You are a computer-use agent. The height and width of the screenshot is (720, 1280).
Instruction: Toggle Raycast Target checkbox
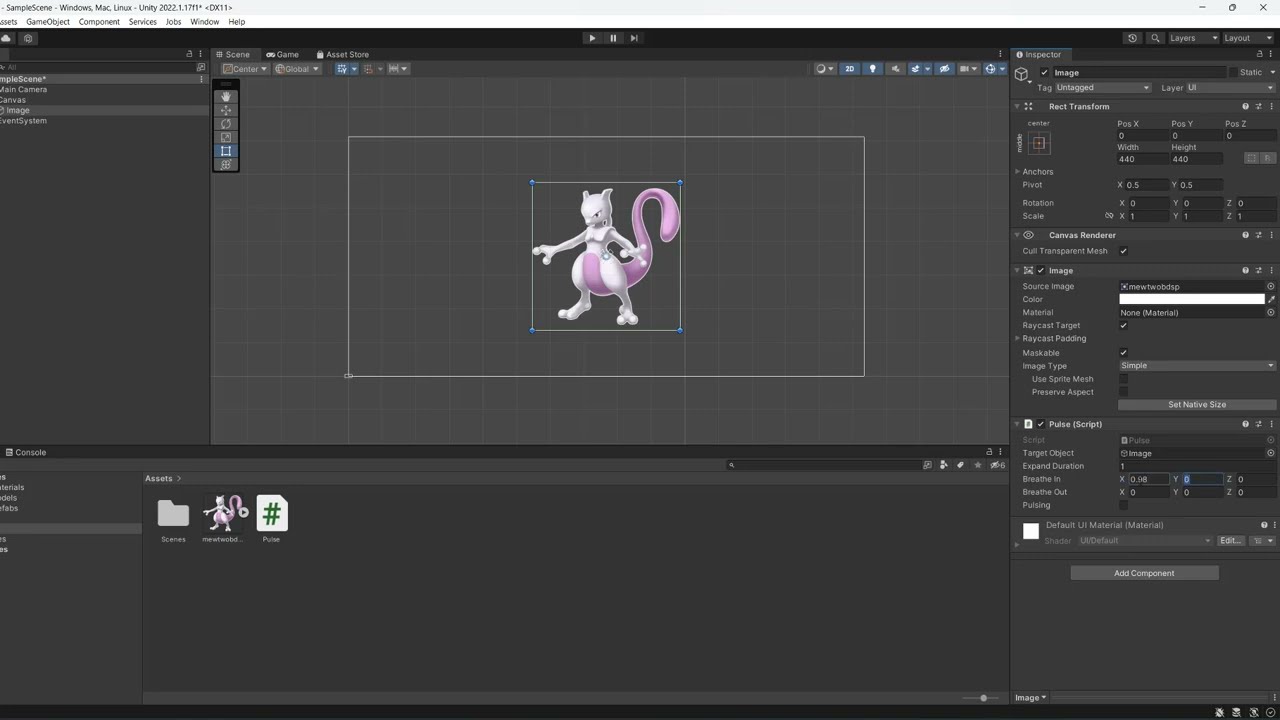pos(1123,325)
